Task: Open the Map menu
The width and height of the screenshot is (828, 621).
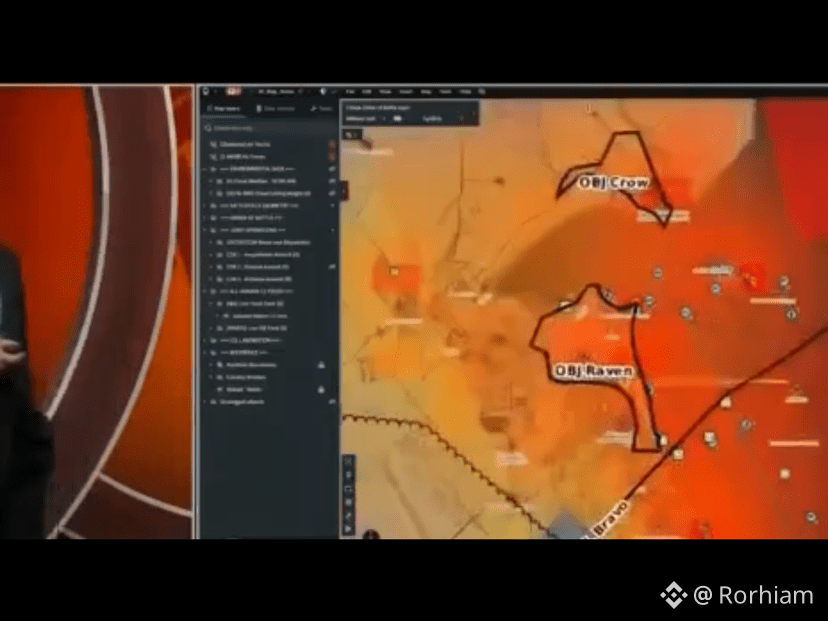Action: [x=426, y=91]
